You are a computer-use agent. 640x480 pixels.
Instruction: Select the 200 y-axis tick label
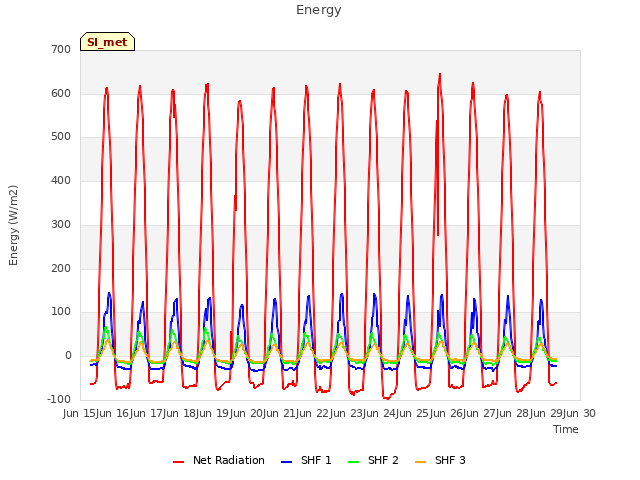(x=61, y=268)
